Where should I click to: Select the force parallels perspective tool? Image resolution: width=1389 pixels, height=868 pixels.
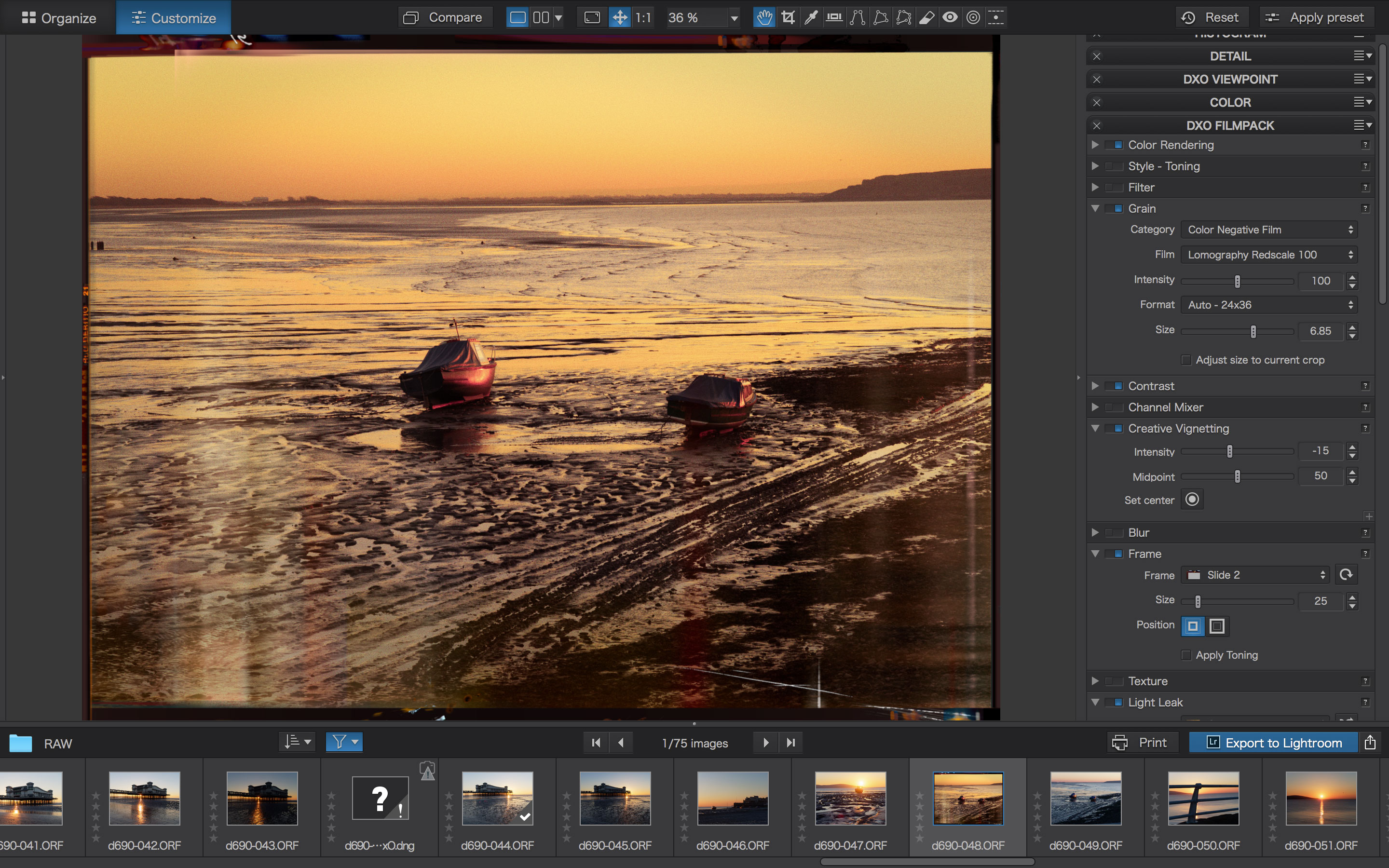click(858, 18)
